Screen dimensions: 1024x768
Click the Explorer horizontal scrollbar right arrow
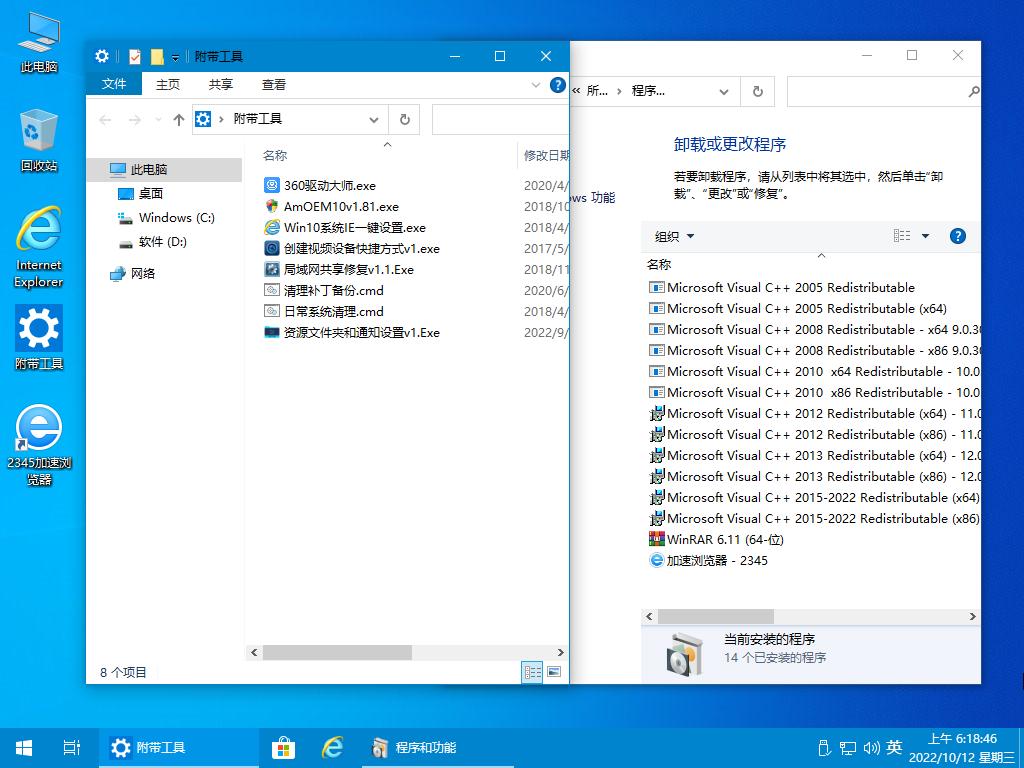[x=560, y=652]
